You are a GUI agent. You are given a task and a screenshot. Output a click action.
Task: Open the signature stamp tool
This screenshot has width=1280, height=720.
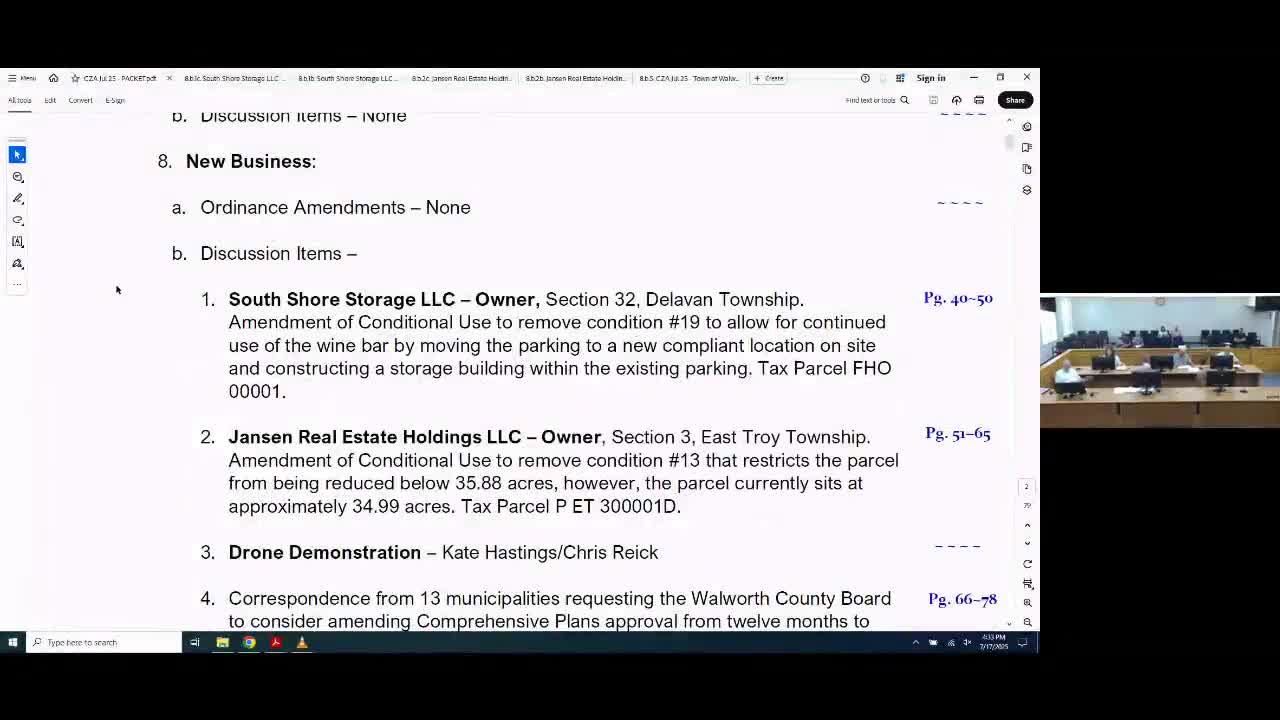pyautogui.click(x=17, y=264)
